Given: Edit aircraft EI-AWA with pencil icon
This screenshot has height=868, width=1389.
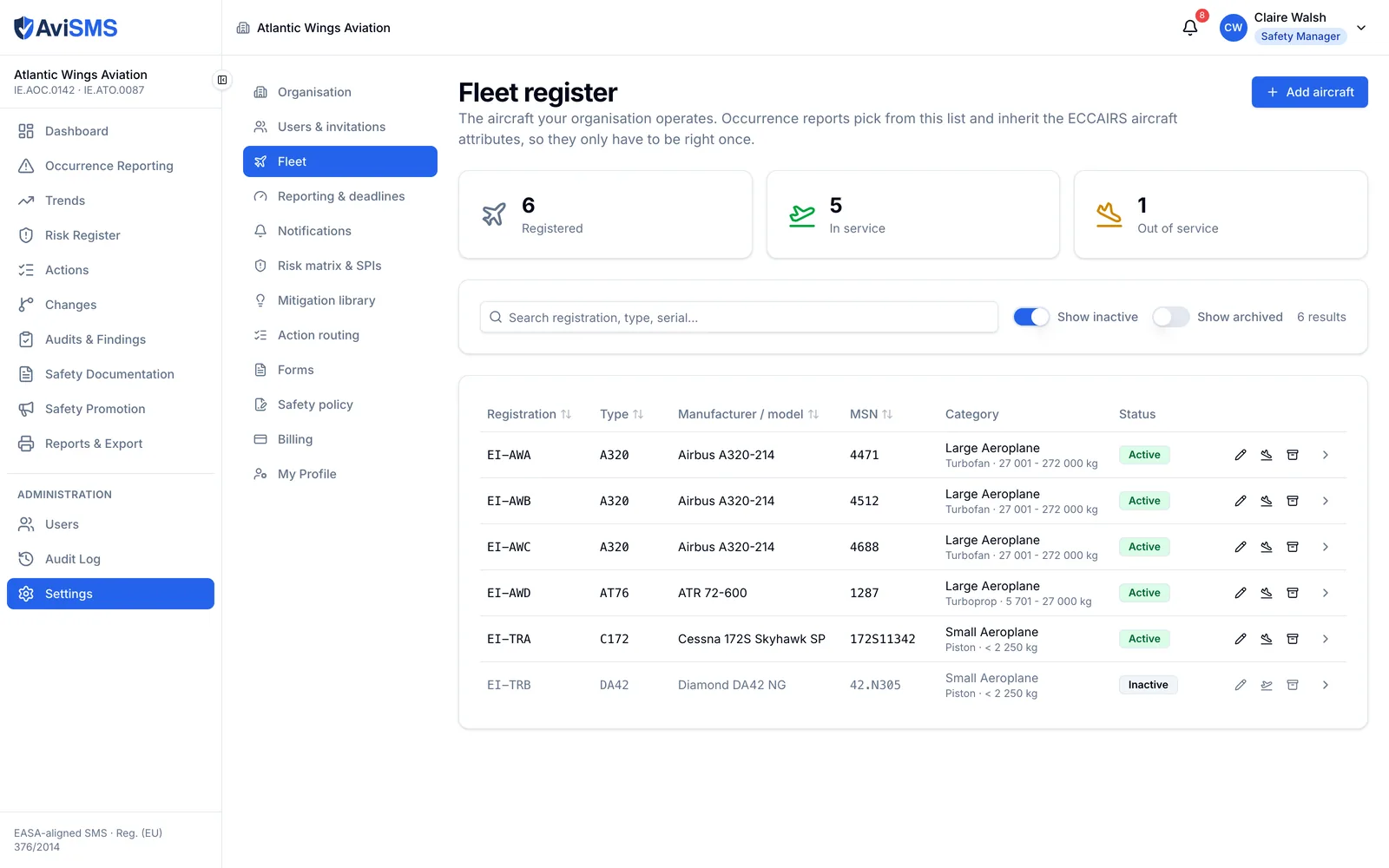Looking at the screenshot, I should point(1241,455).
